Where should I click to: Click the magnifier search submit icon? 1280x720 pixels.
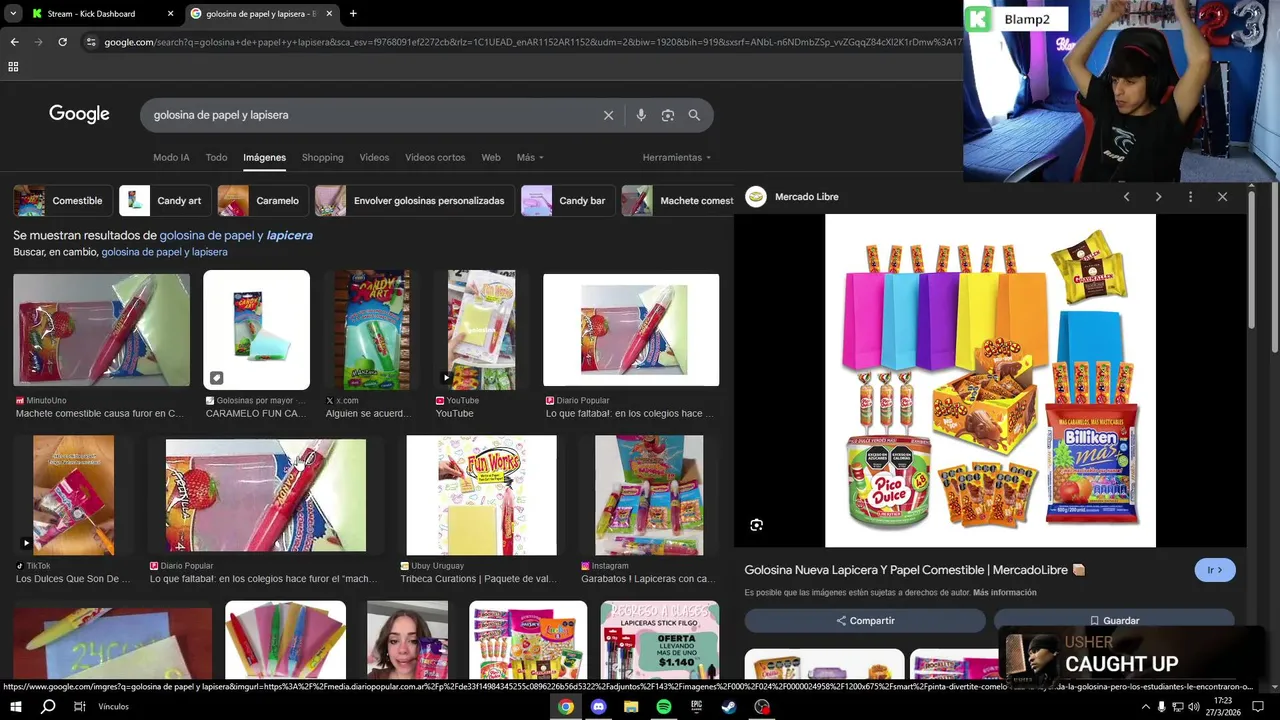pyautogui.click(x=694, y=115)
